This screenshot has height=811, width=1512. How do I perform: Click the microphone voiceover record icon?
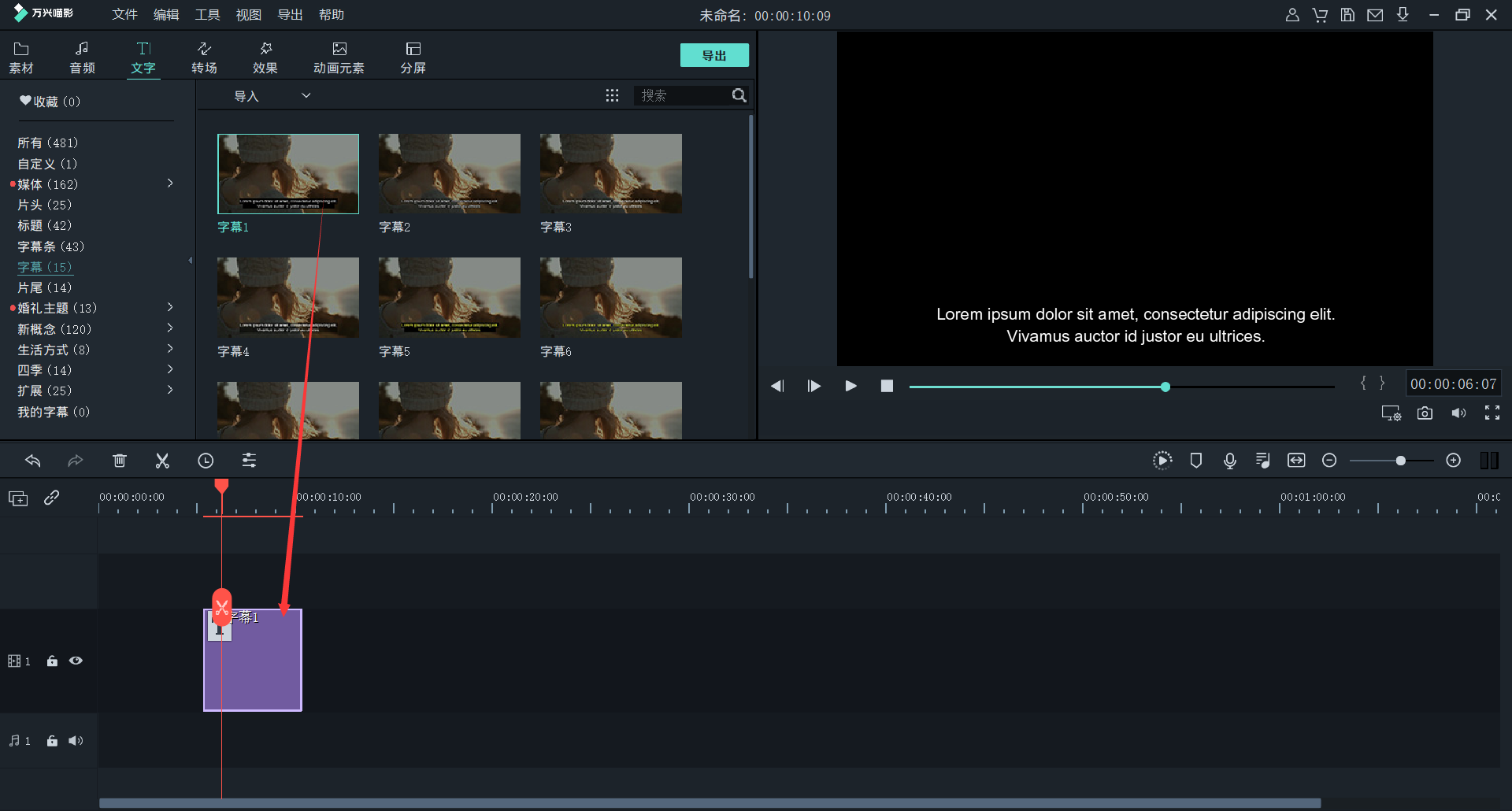(x=1229, y=461)
